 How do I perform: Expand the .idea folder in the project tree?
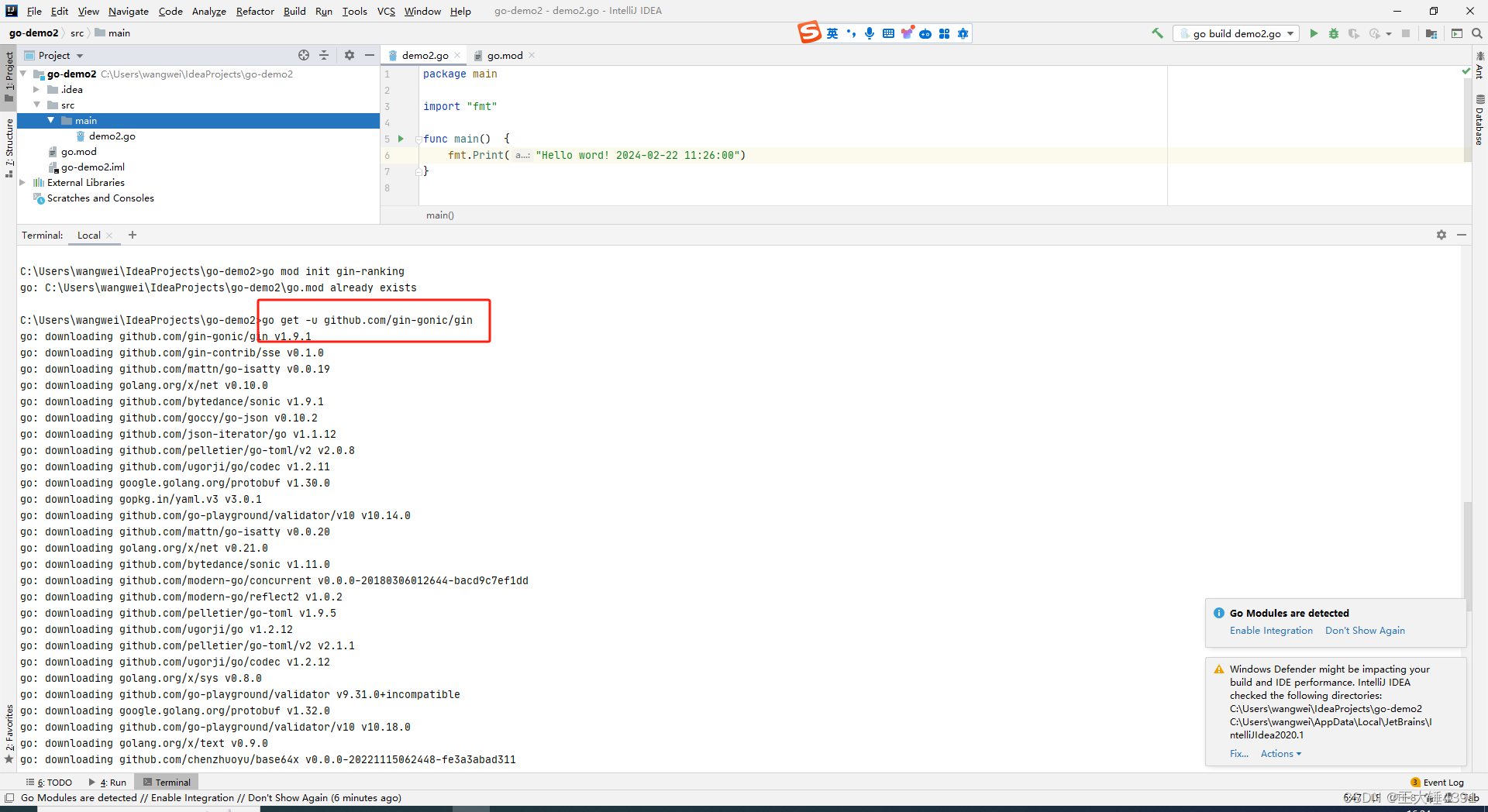point(36,89)
